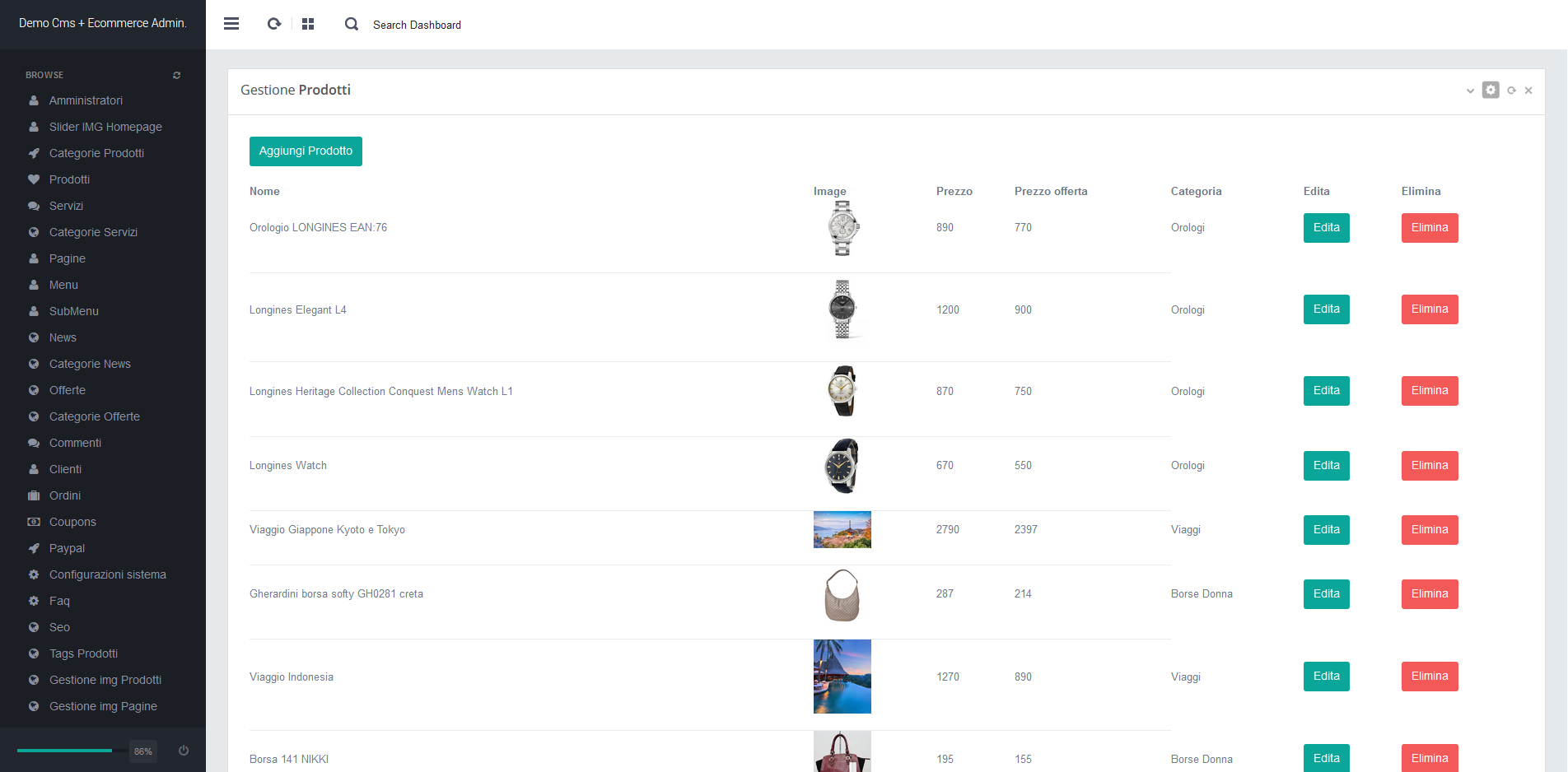Collapse the Gestione Prodotti panel chevron
The width and height of the screenshot is (1568, 772).
click(x=1470, y=91)
